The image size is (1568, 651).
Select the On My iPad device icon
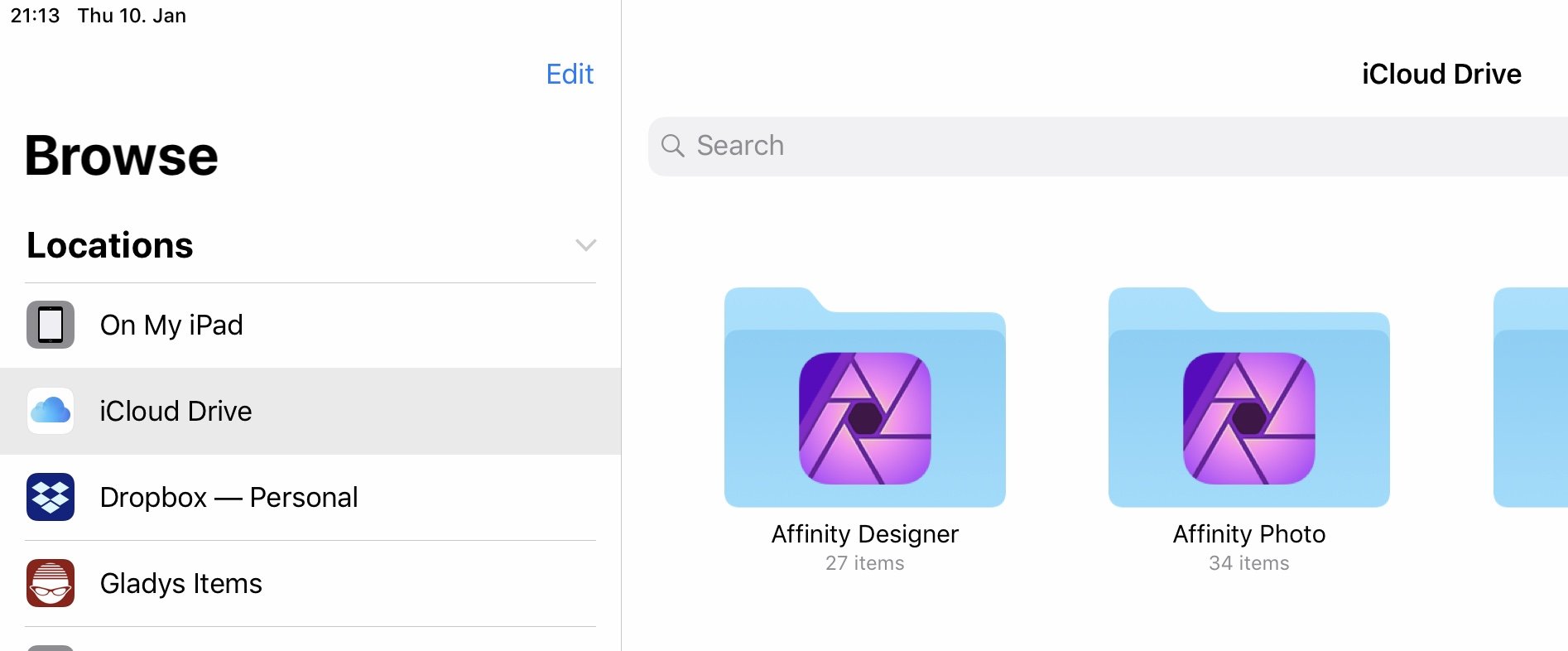click(x=51, y=325)
